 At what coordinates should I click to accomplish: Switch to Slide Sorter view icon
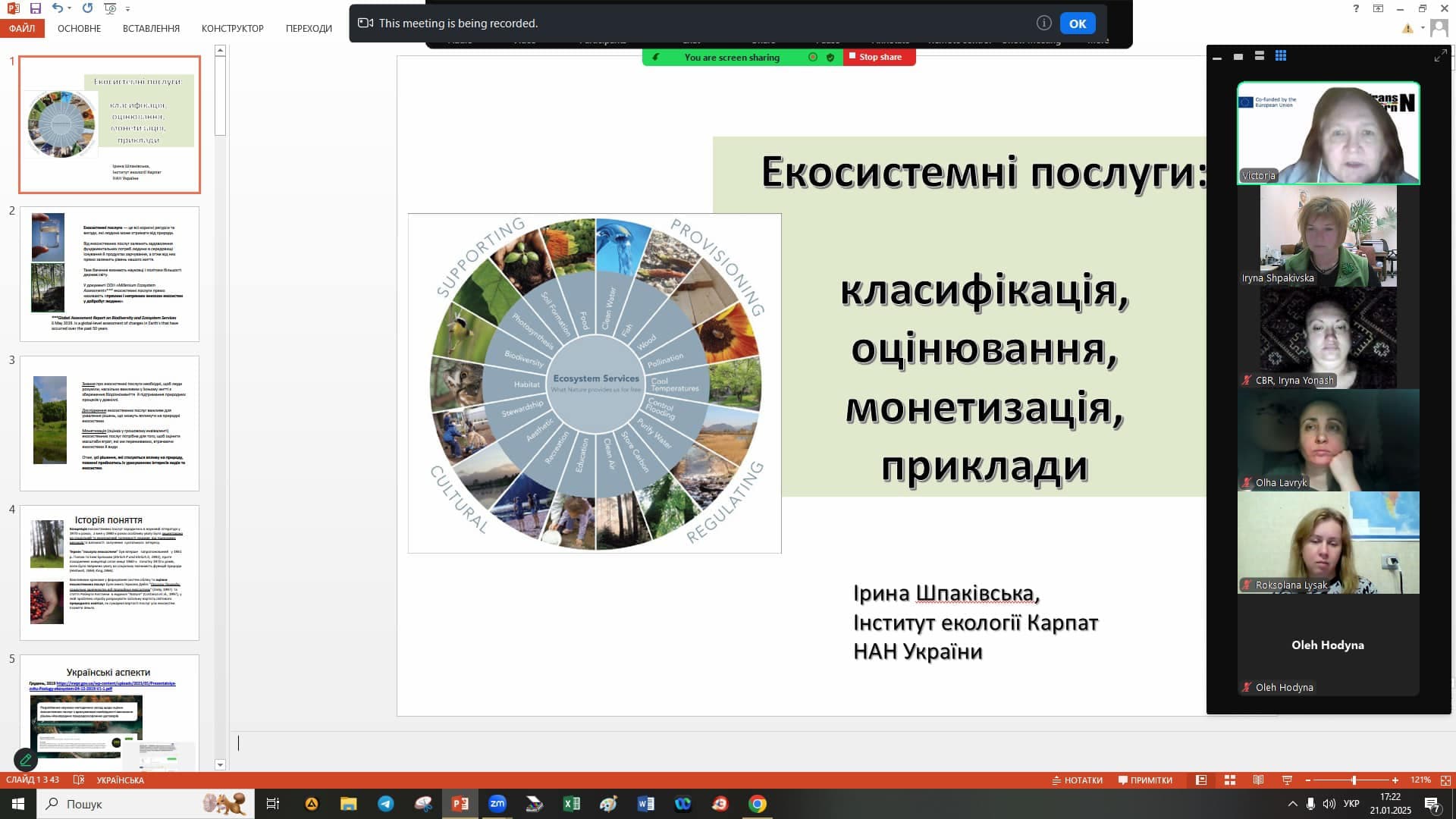1230,780
